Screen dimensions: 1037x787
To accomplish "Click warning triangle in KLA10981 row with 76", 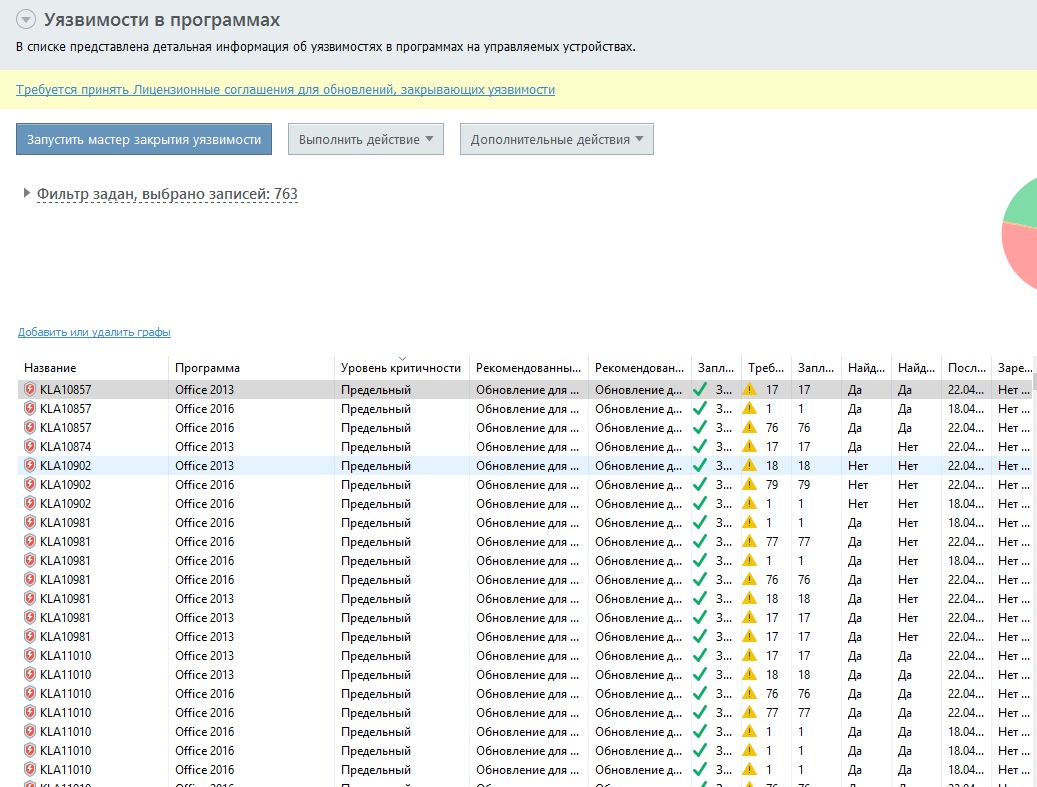I will [x=749, y=579].
